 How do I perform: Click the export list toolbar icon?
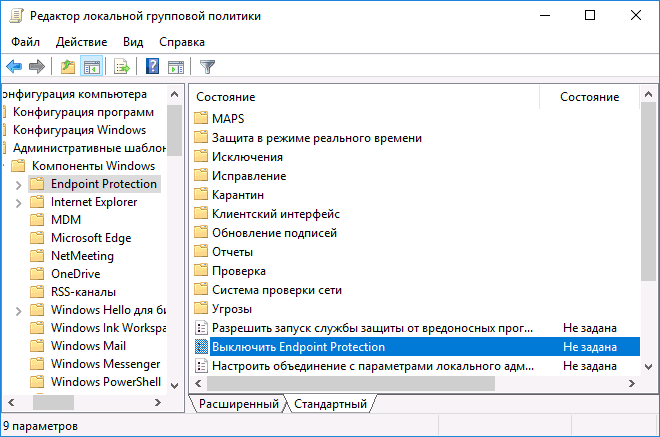pyautogui.click(x=122, y=67)
